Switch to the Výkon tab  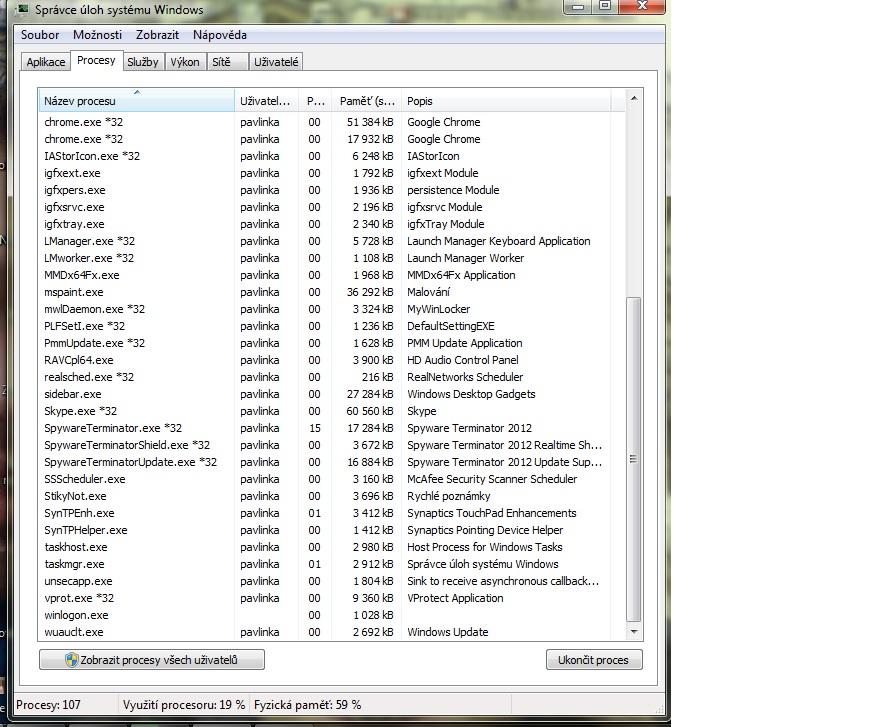[x=185, y=62]
